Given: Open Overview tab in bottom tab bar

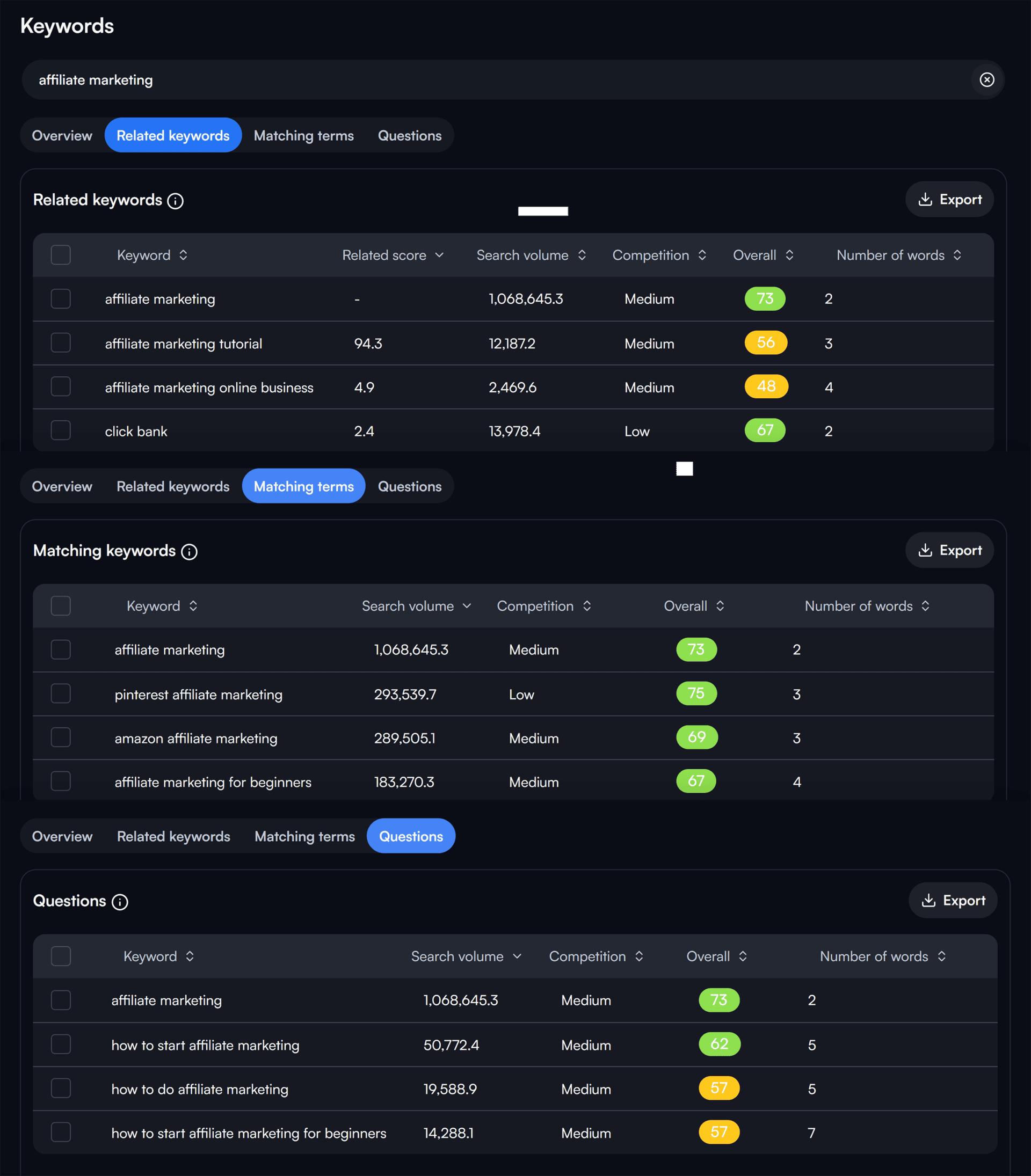Looking at the screenshot, I should (x=62, y=836).
